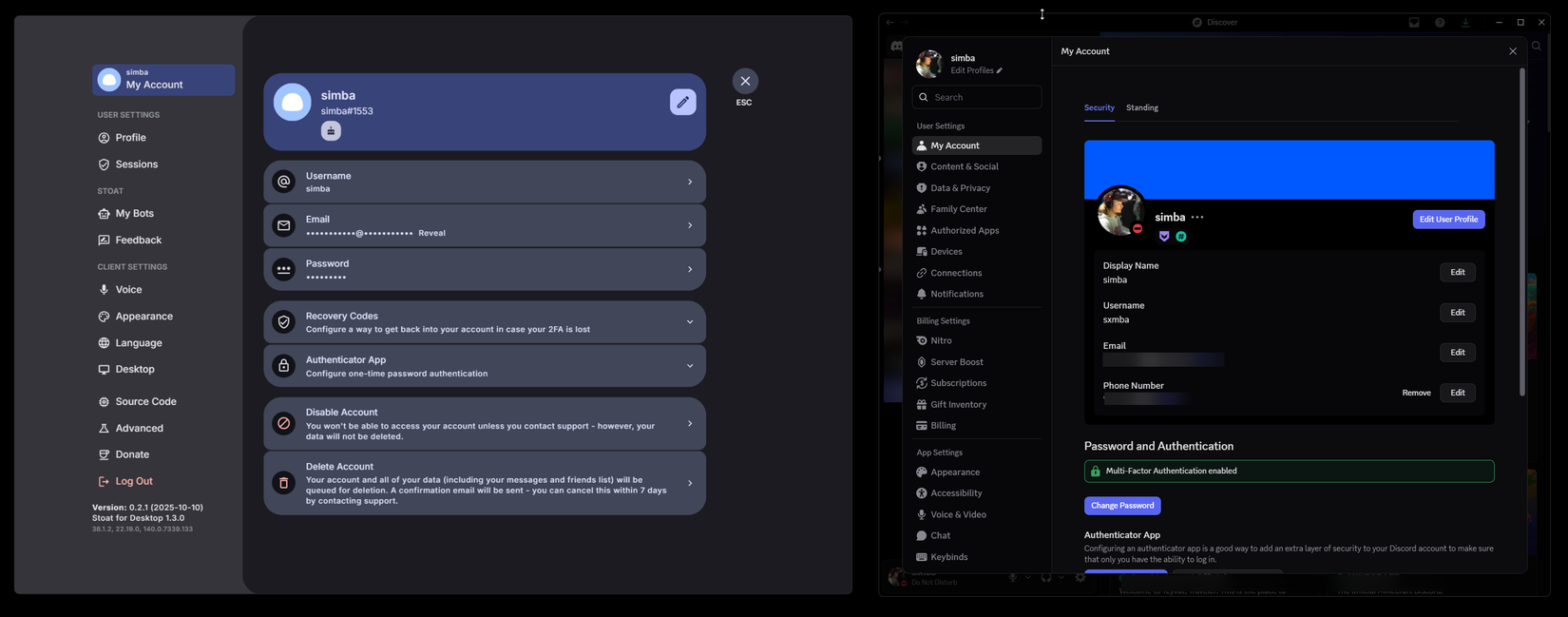This screenshot has height=617, width=1568.
Task: Expand the Username row chevron in Stoat
Action: pos(690,182)
